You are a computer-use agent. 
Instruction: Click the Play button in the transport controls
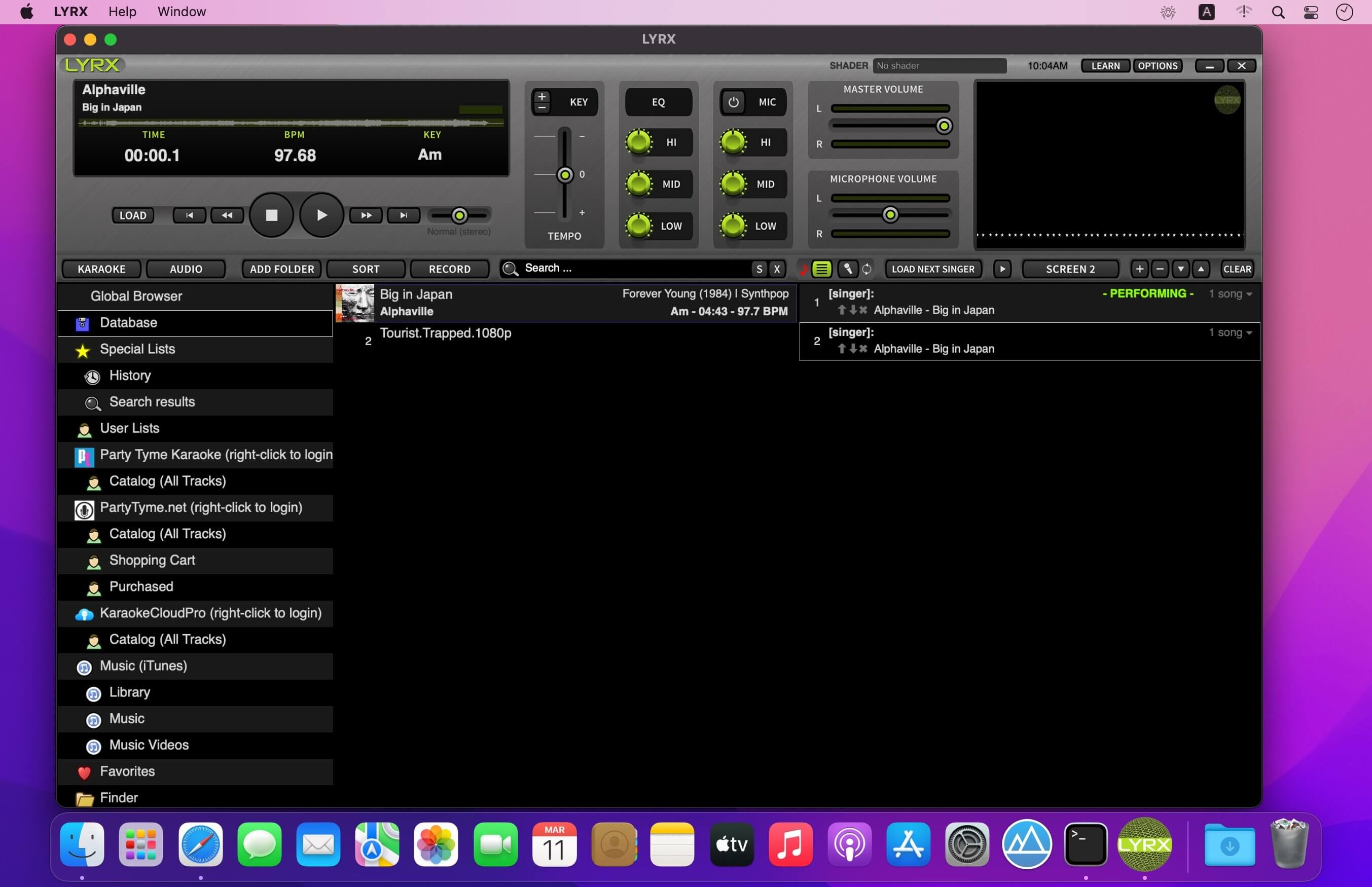pos(321,215)
